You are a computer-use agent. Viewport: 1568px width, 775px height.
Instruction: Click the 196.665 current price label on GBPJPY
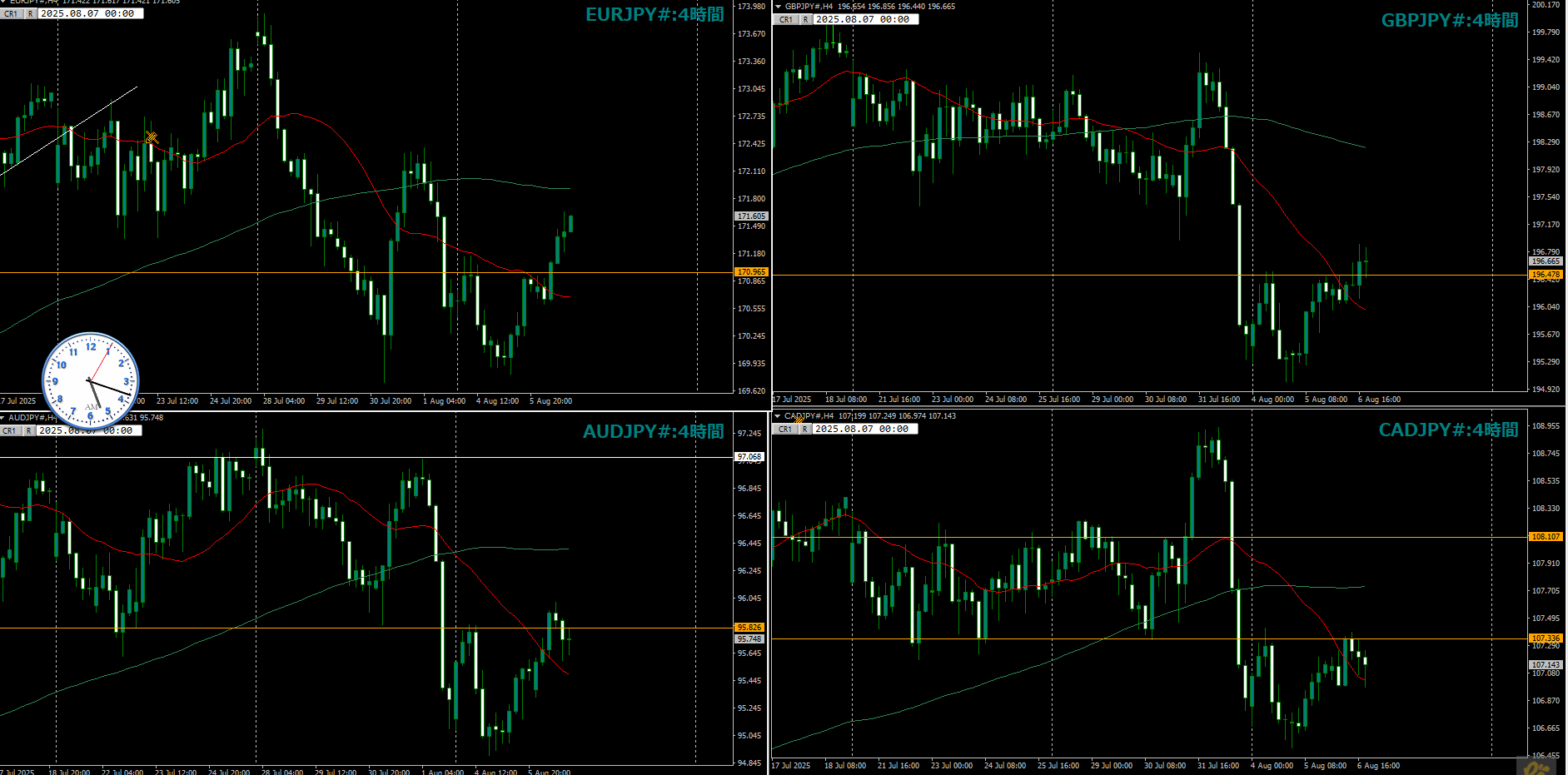point(1546,261)
